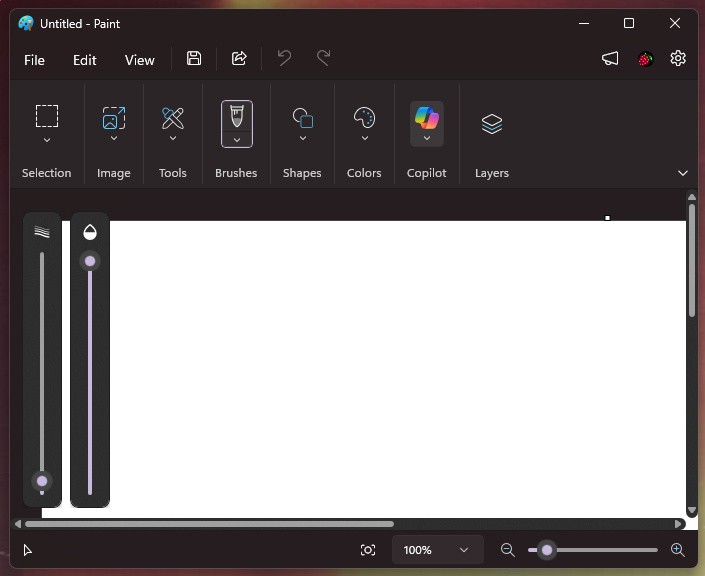Click the Copilot icon
Image resolution: width=705 pixels, height=576 pixels.
427,118
